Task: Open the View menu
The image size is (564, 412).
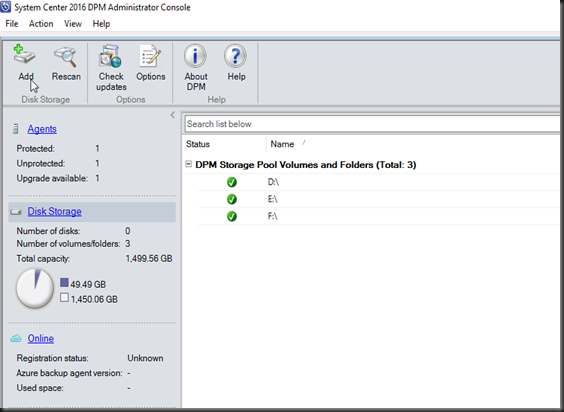Action: coord(73,24)
